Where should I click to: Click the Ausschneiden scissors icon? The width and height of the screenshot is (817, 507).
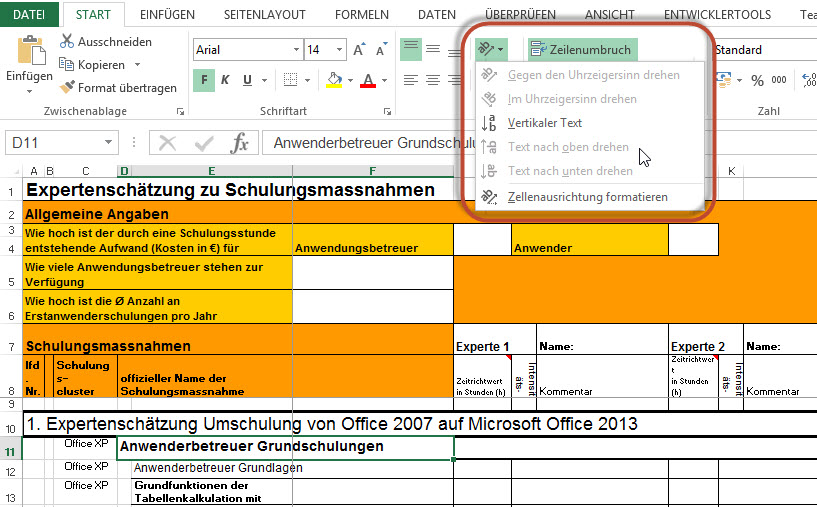click(x=68, y=42)
